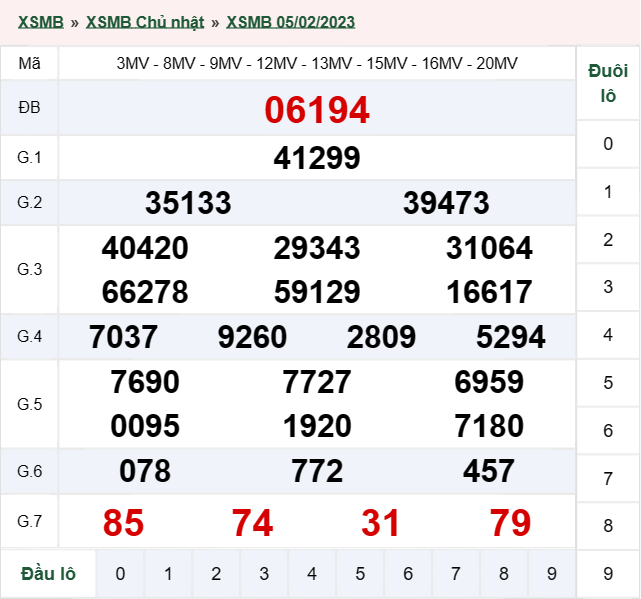Image resolution: width=641 pixels, height=599 pixels.
Task: Select Đầu lô digit 8
Action: 504,574
